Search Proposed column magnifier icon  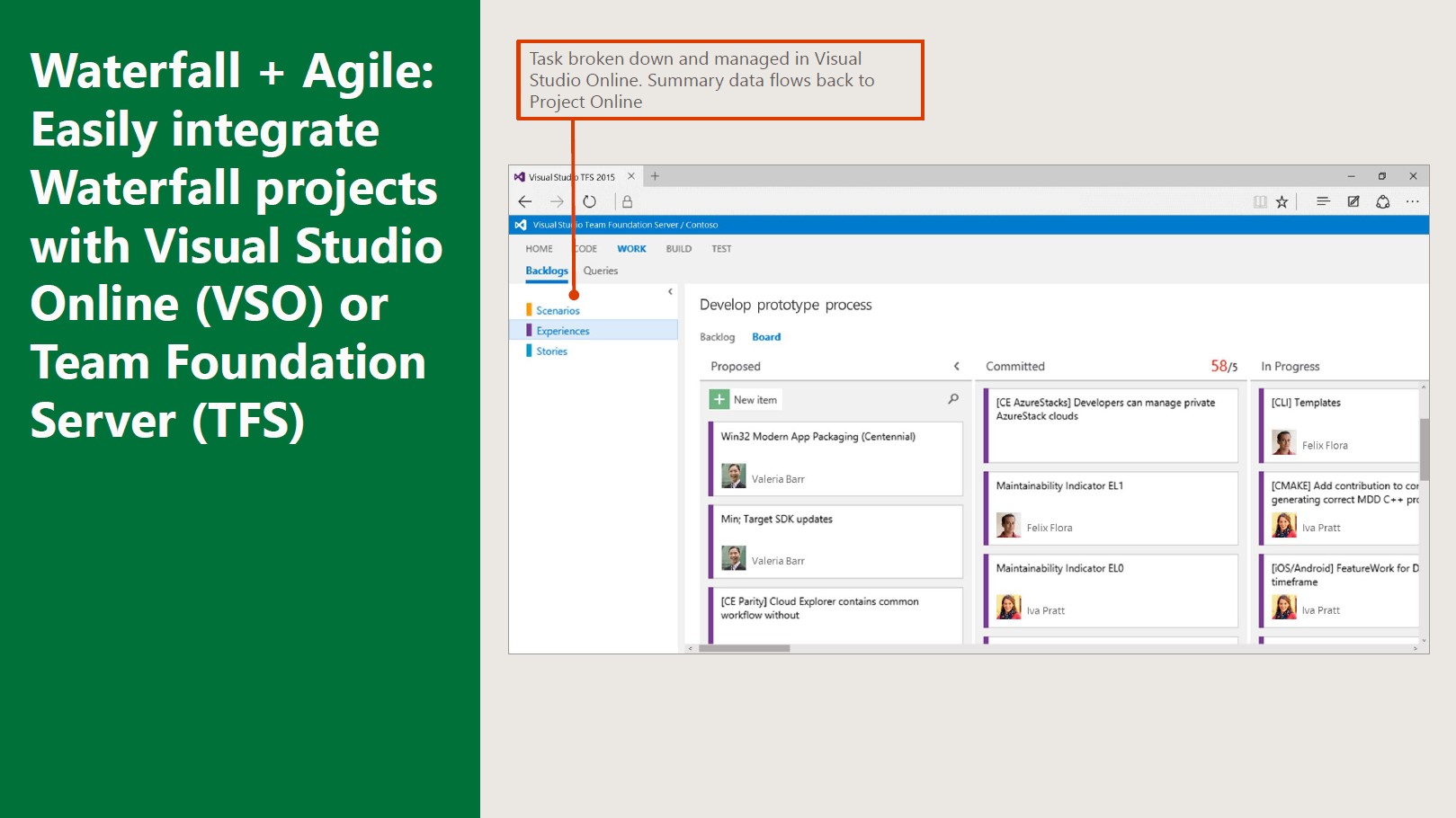(953, 399)
